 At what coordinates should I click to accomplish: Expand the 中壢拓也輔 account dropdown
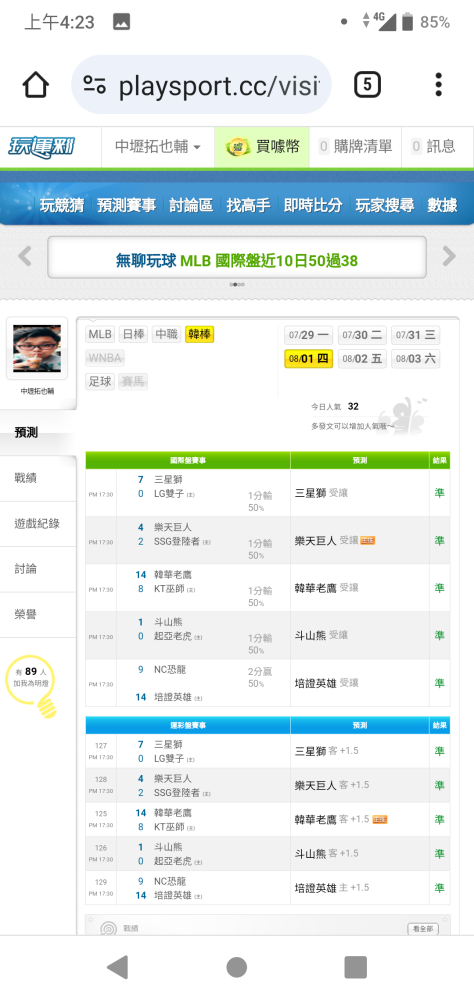coord(158,147)
